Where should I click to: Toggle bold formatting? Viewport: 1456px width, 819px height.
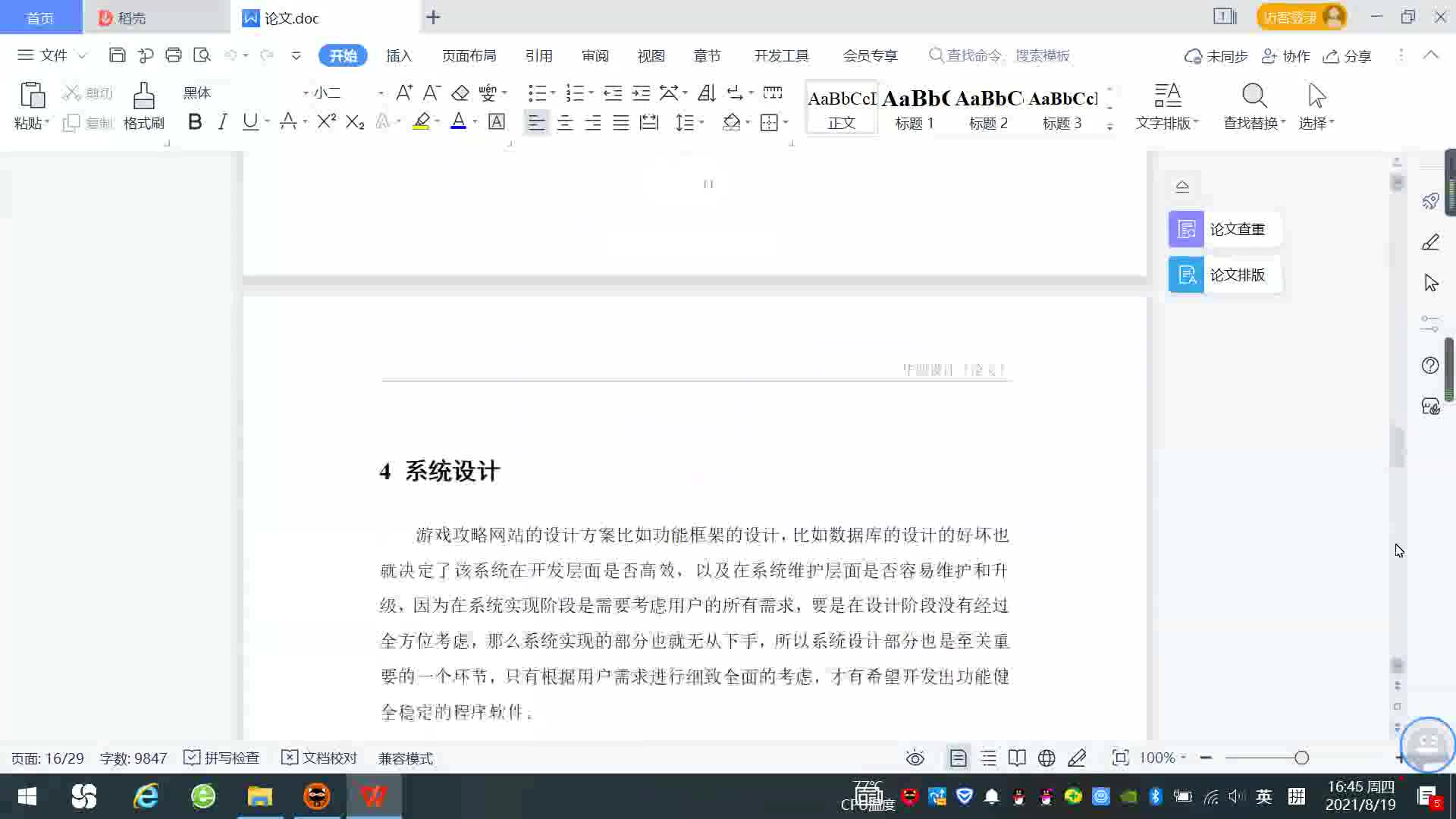point(195,121)
